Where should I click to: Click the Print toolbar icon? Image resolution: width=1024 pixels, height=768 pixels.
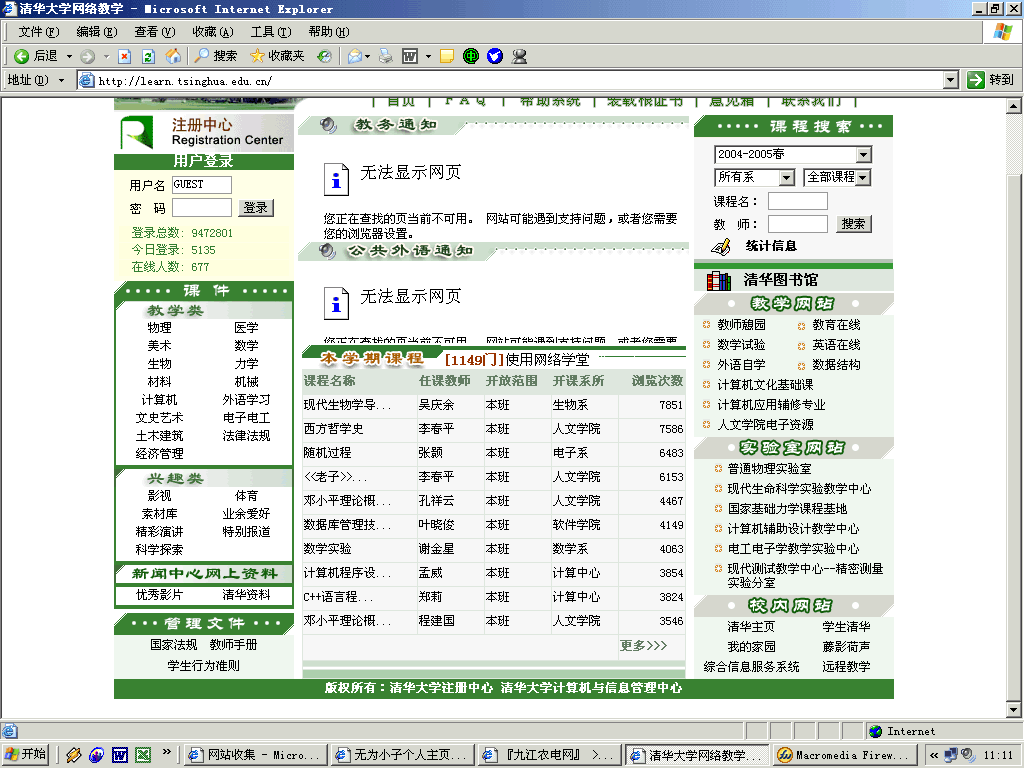[x=385, y=56]
